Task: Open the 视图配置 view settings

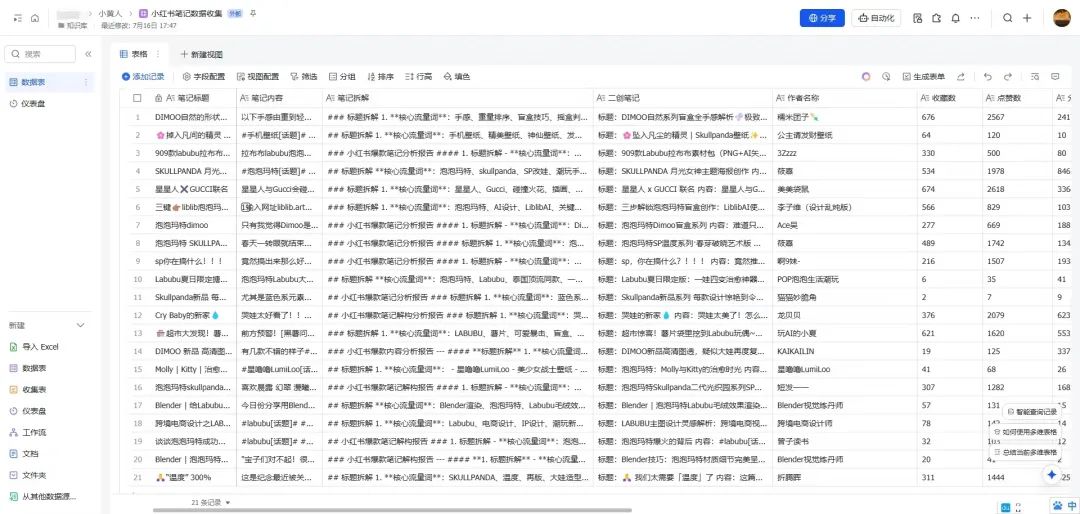Action: coord(258,76)
